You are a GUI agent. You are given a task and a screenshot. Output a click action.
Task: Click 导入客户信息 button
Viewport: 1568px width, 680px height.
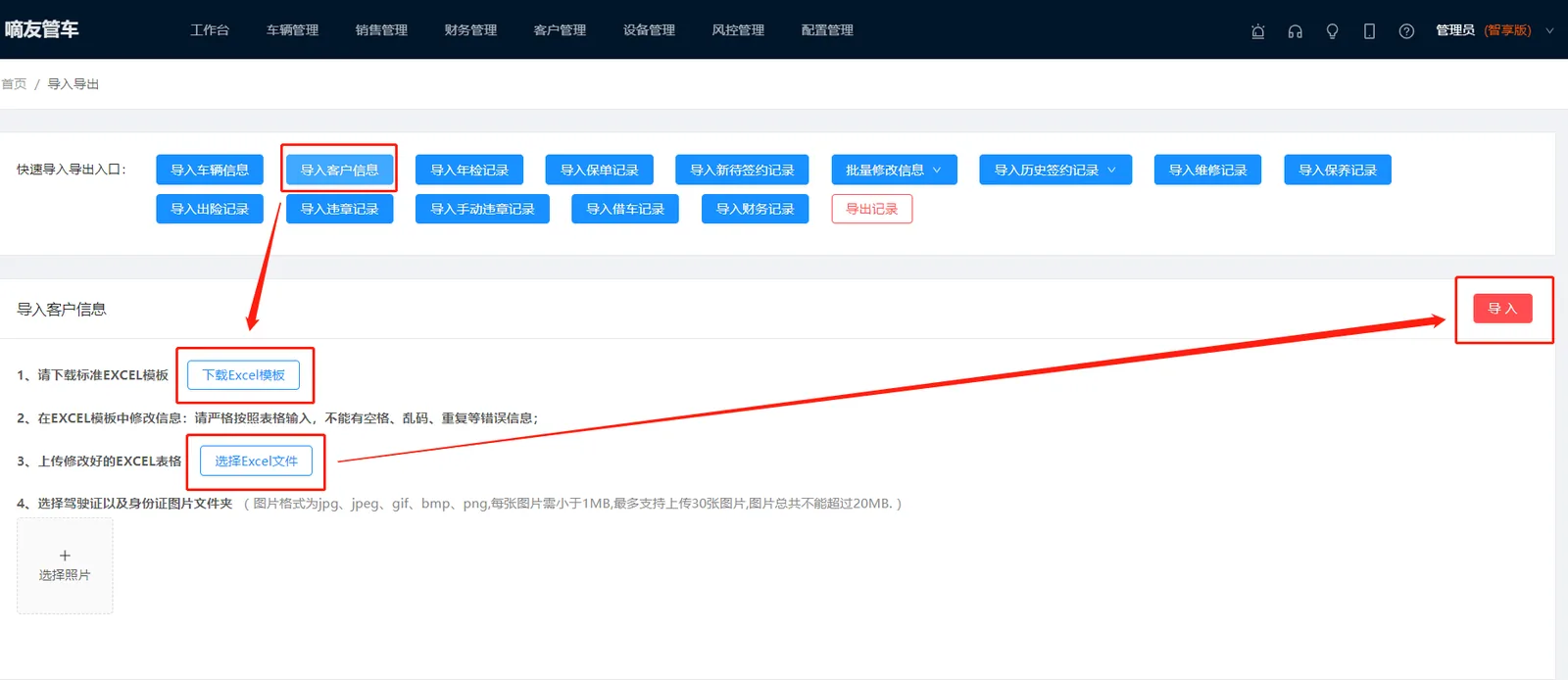tap(339, 170)
